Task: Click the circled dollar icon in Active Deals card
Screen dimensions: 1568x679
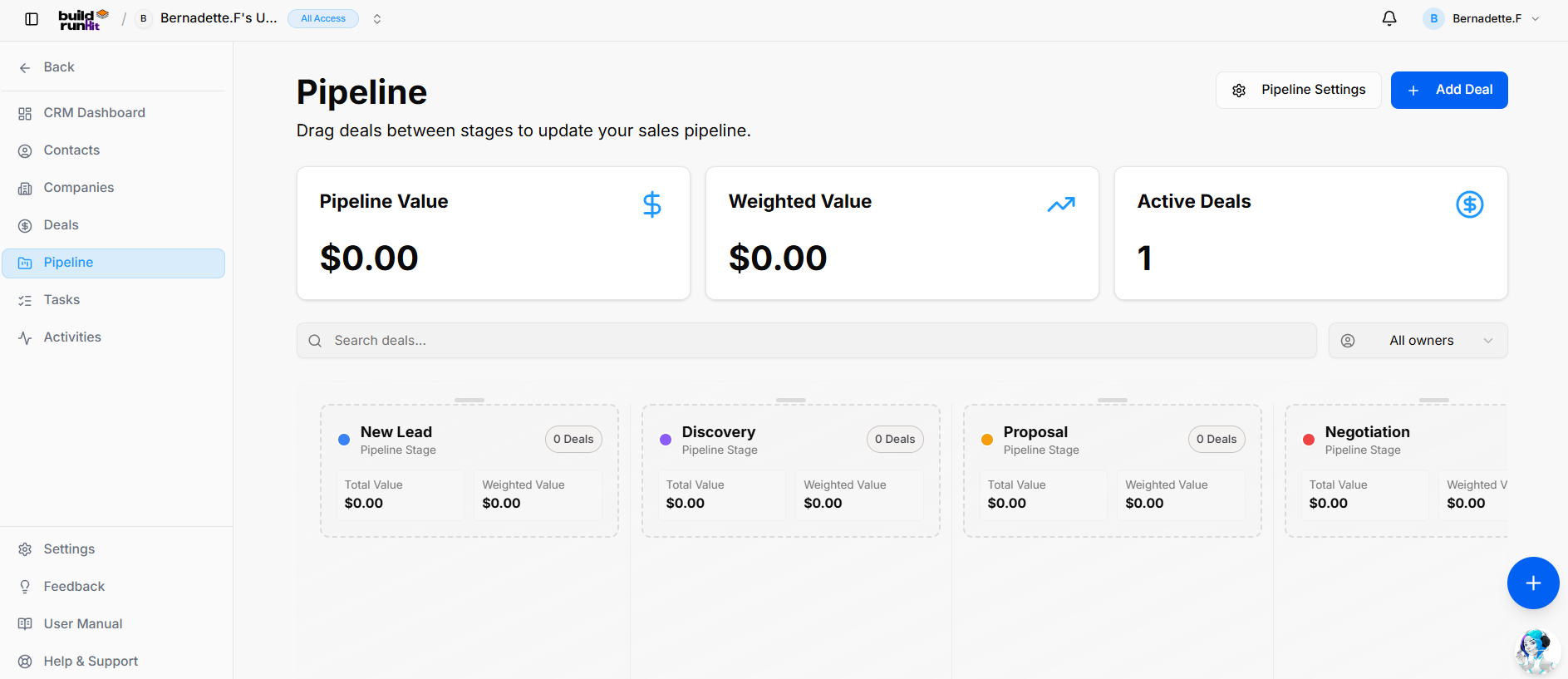Action: 1470,204
